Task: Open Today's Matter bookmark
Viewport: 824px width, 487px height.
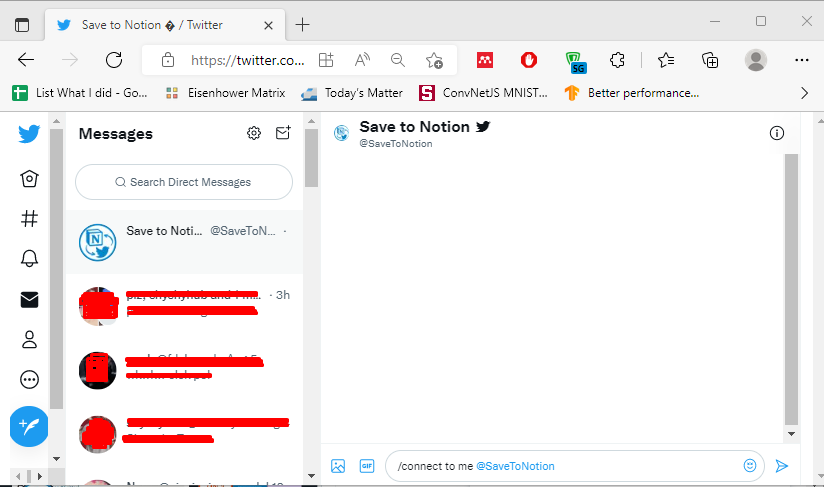Action: click(352, 93)
